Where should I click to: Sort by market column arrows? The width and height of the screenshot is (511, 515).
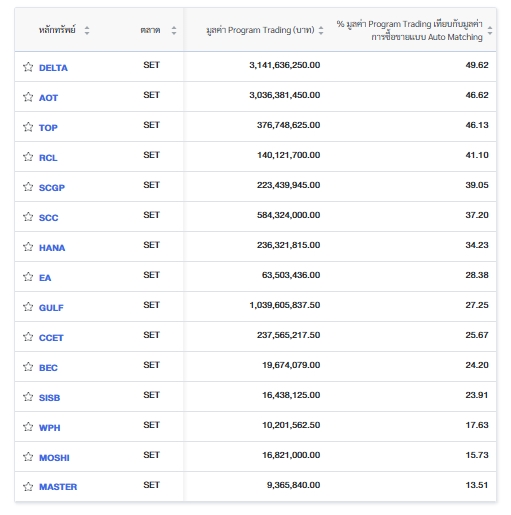[174, 30]
